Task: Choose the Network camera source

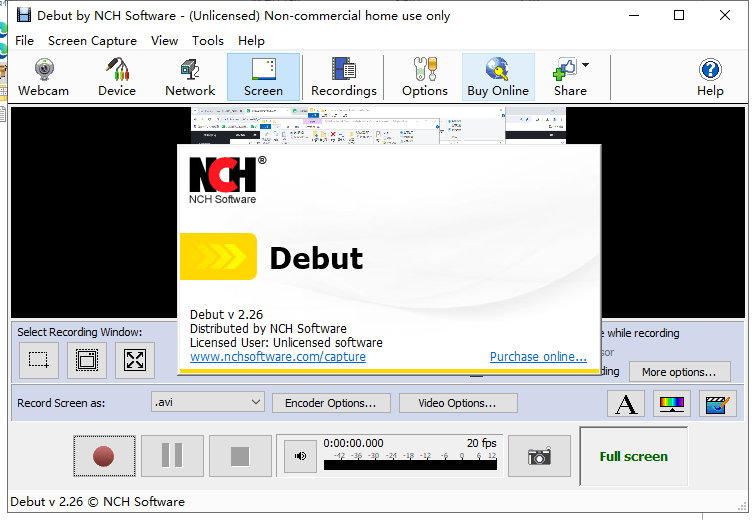Action: point(190,77)
